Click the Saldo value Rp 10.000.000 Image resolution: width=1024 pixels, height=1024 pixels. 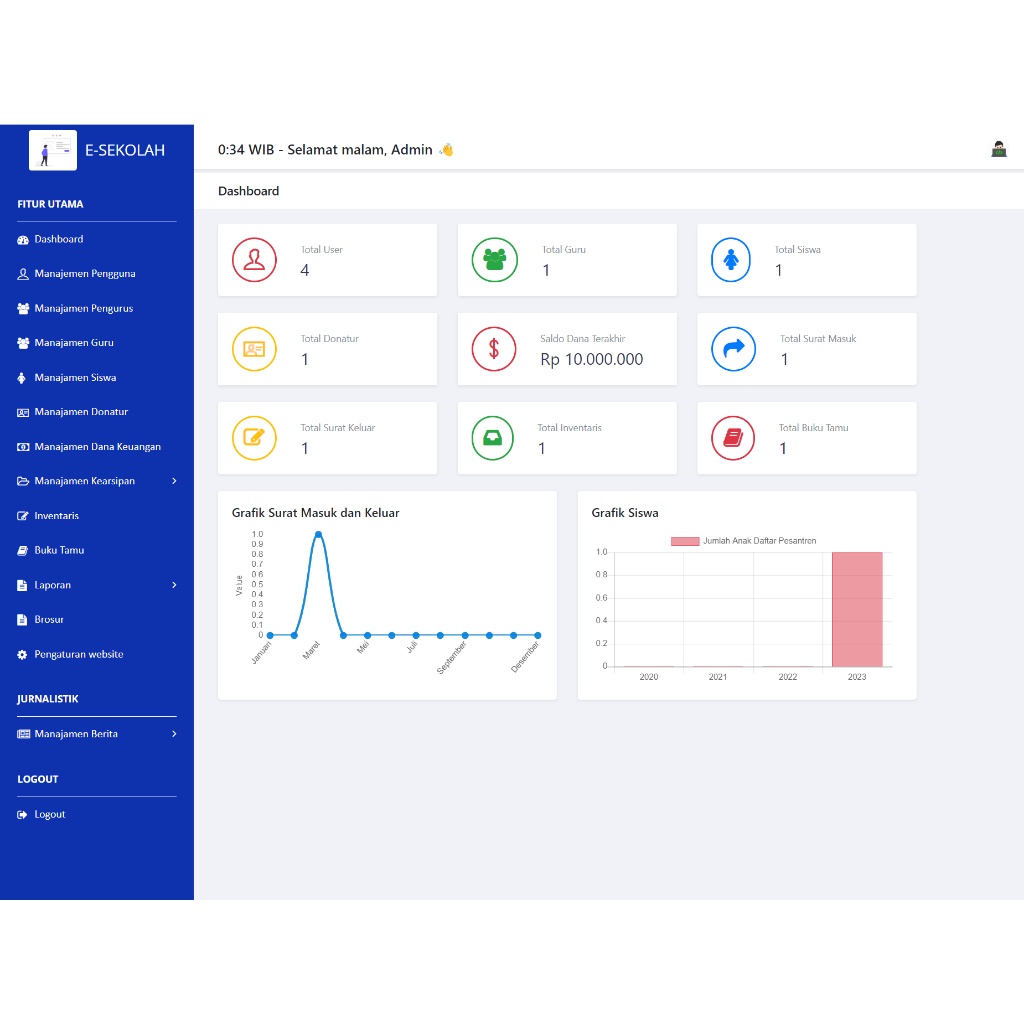(592, 359)
